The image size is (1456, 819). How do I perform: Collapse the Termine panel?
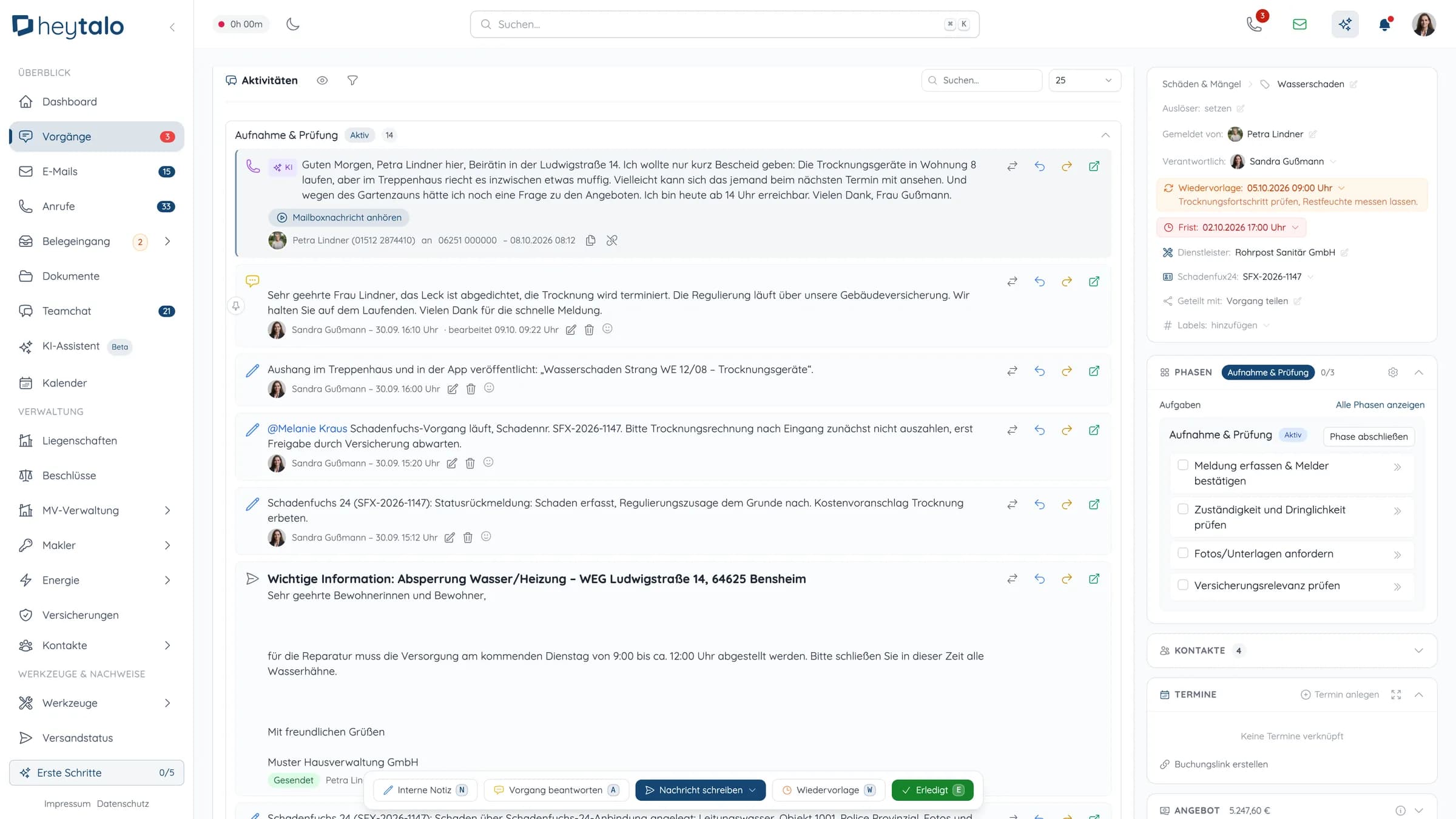pos(1418,694)
